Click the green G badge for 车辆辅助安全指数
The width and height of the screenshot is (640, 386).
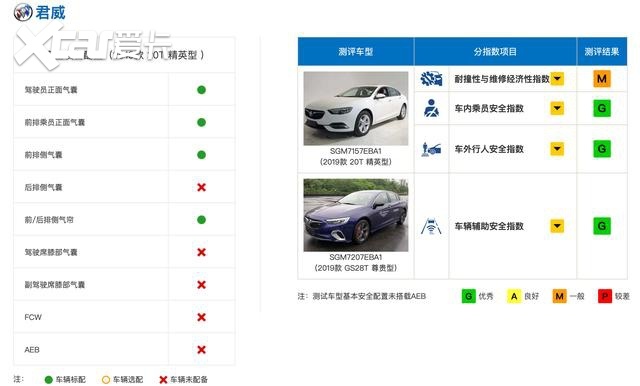pos(602,226)
